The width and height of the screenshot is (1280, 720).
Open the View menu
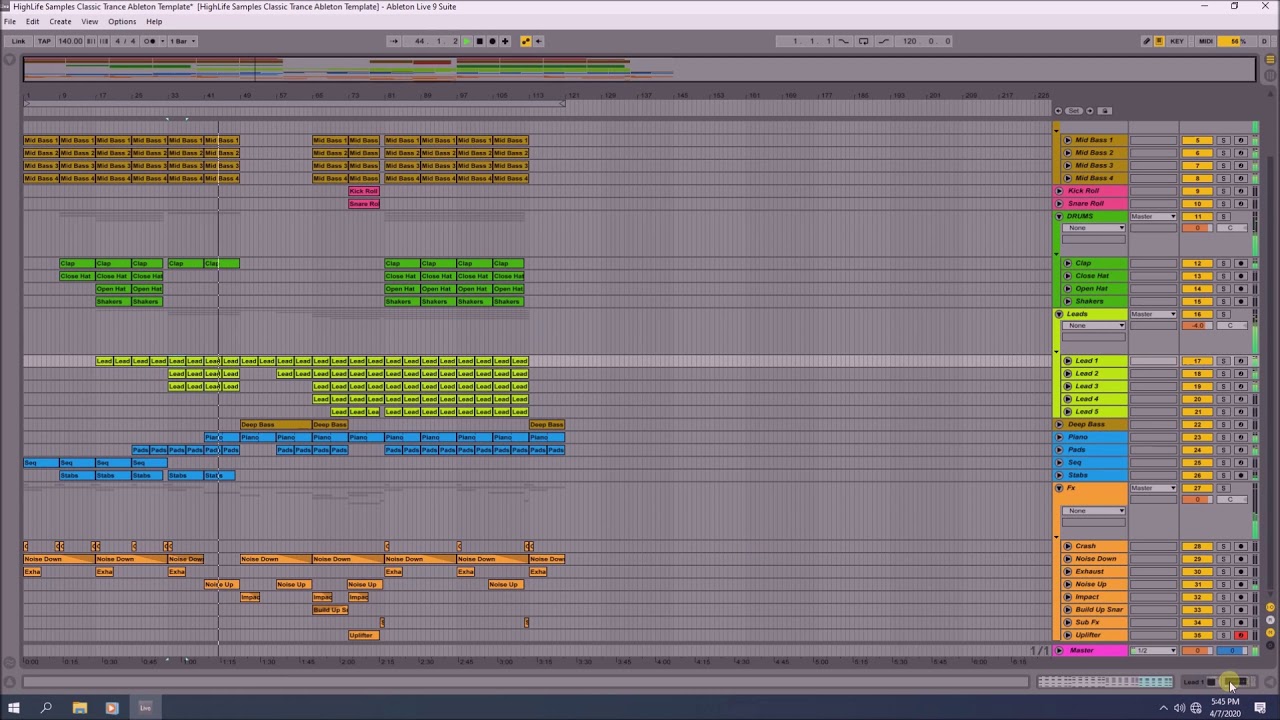[x=90, y=21]
